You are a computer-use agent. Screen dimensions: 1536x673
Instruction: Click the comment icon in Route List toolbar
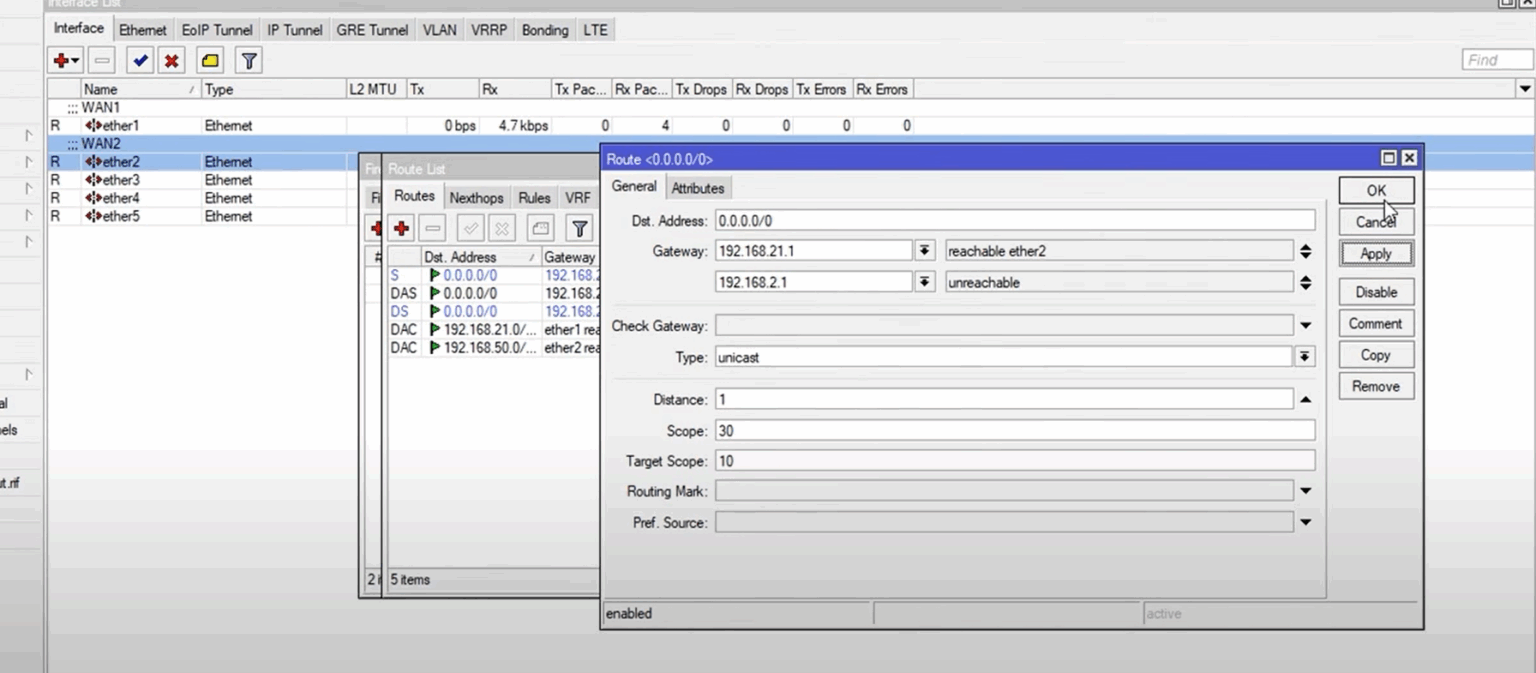click(540, 228)
